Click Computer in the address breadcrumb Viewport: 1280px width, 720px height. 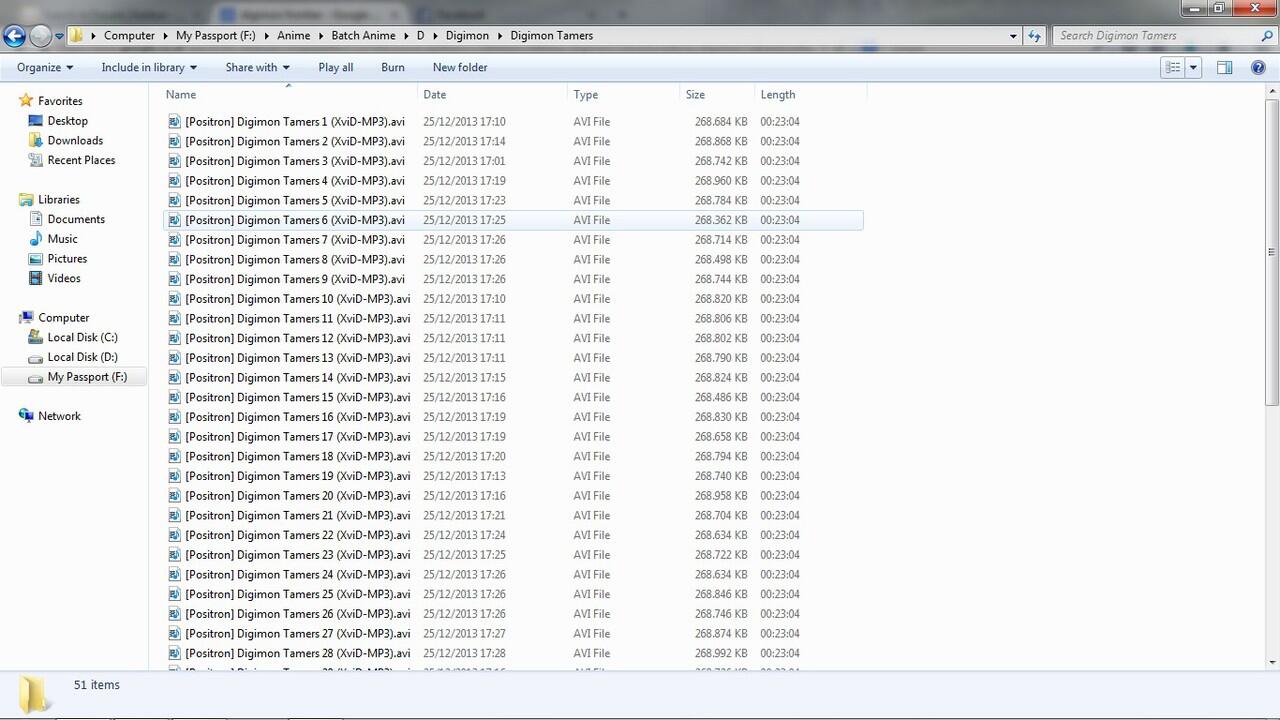tap(129, 35)
